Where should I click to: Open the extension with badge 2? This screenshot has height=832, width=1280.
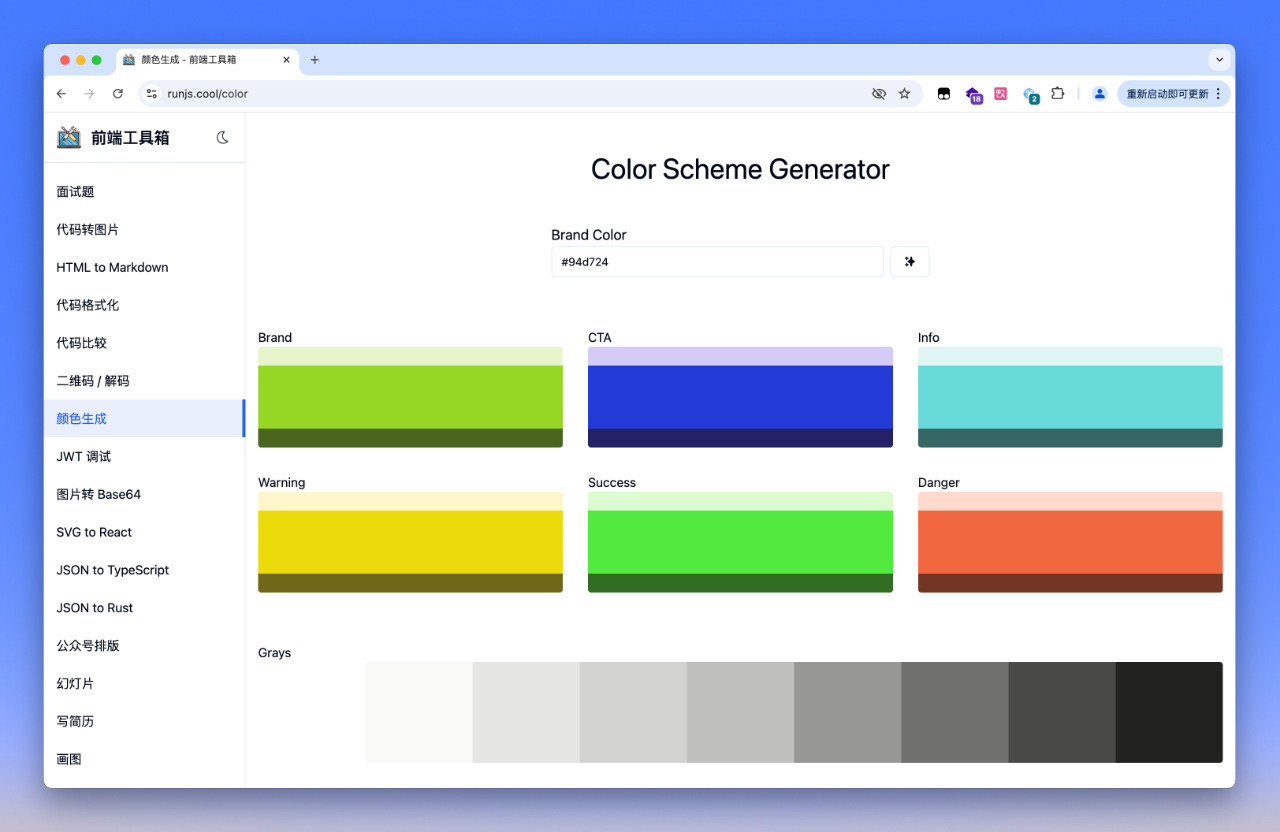pos(1030,95)
